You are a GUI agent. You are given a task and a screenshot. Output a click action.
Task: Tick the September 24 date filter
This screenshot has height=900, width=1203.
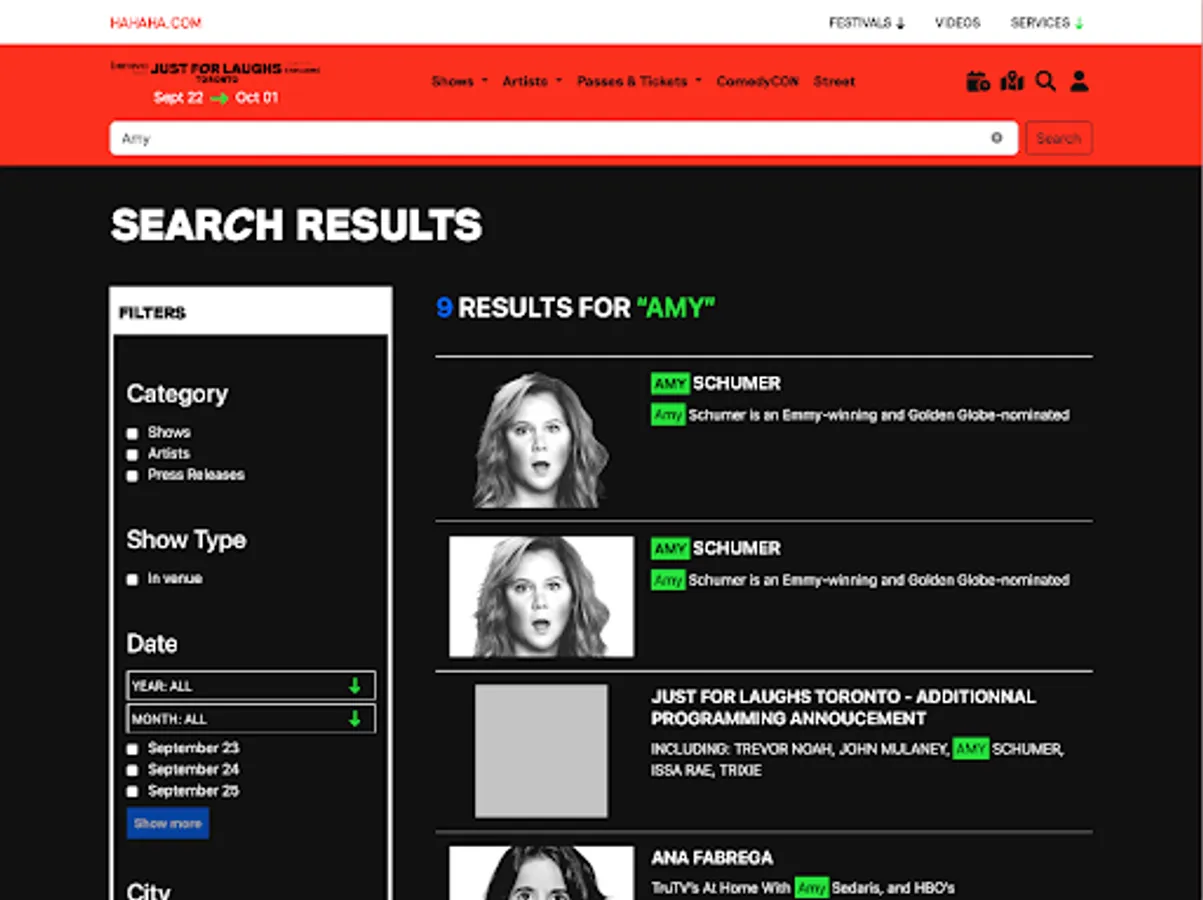pos(132,770)
